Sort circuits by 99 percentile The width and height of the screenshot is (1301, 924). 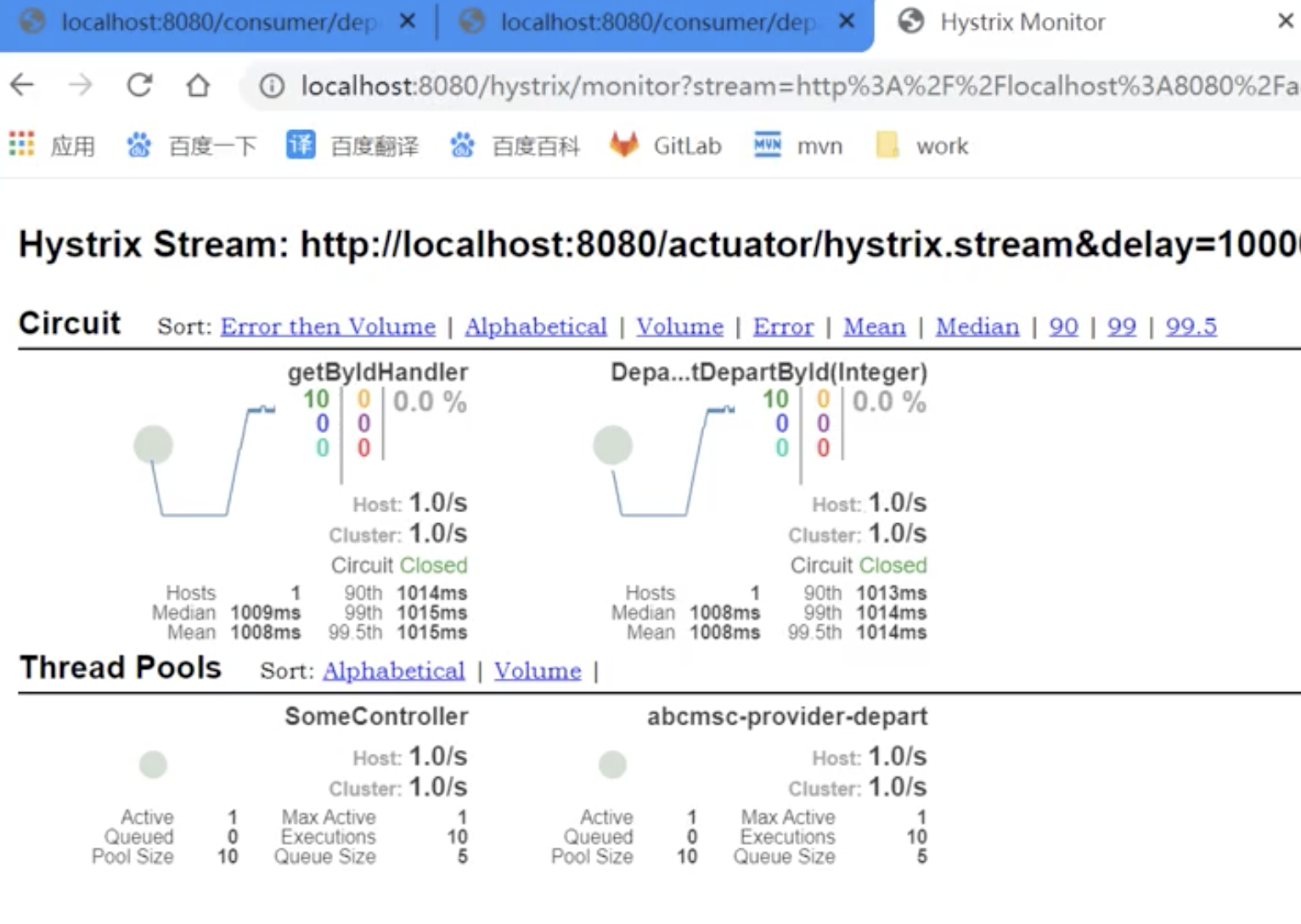(x=1122, y=327)
